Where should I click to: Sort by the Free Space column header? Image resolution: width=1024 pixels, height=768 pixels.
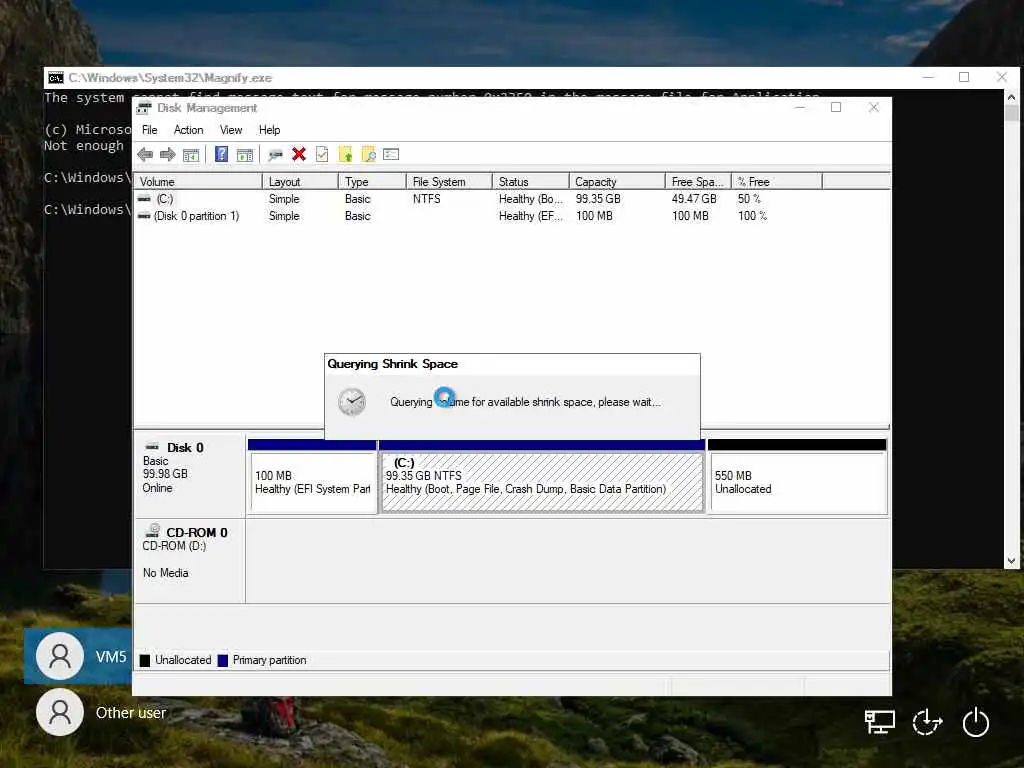coord(697,182)
